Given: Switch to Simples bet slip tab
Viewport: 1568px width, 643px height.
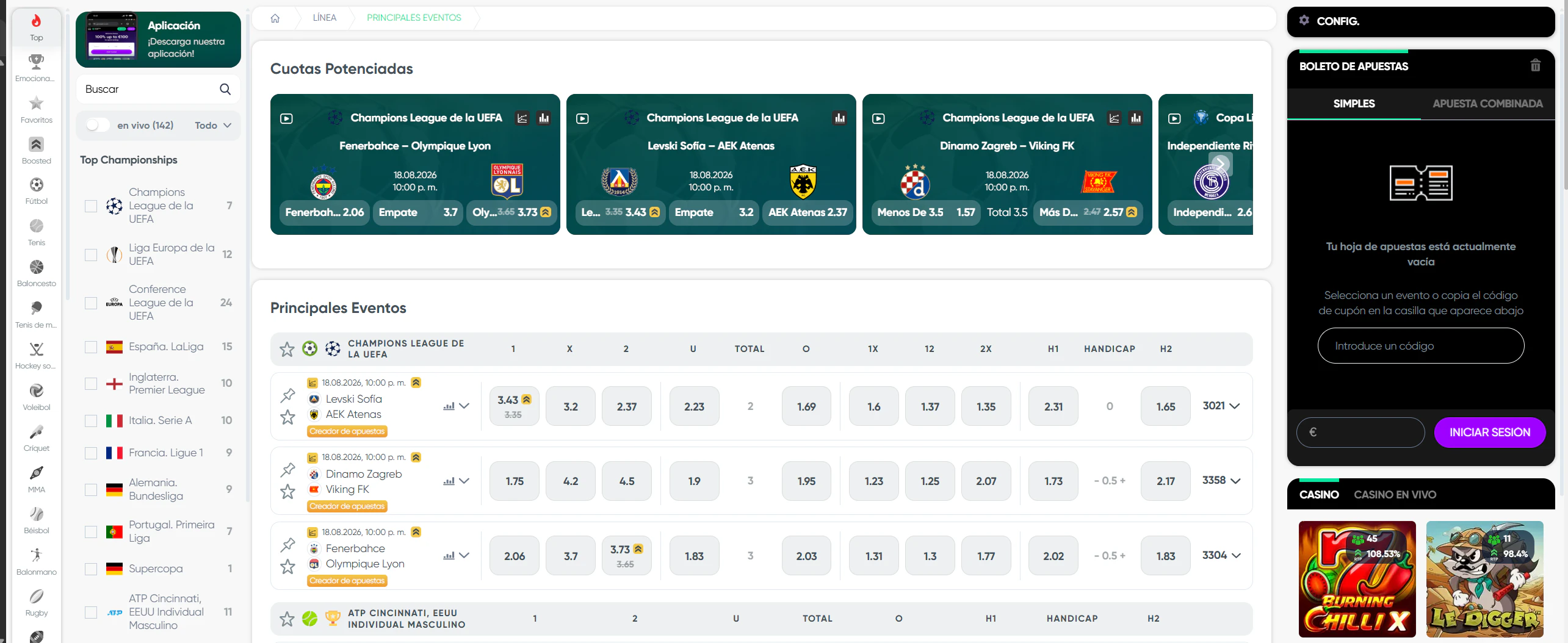Looking at the screenshot, I should [x=1354, y=104].
